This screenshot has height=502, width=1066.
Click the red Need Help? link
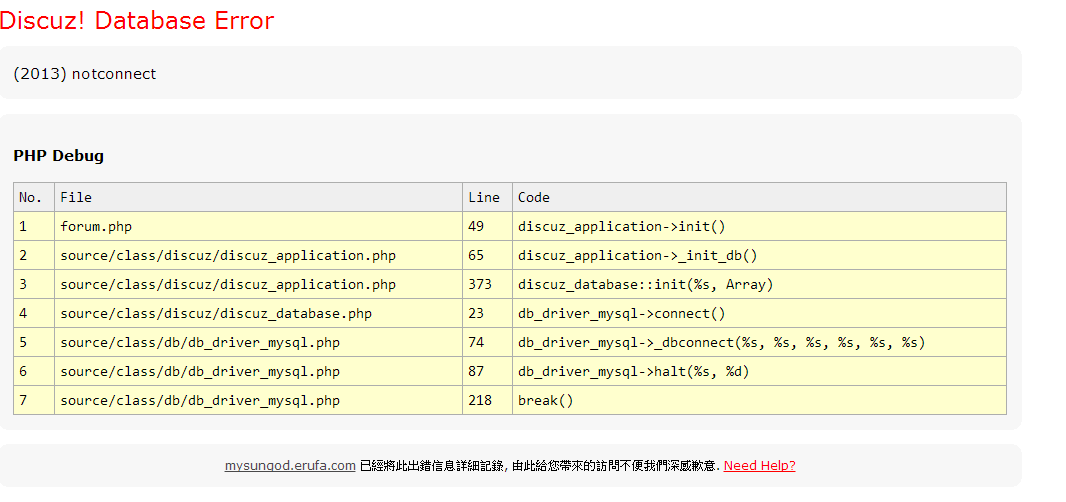pos(759,466)
